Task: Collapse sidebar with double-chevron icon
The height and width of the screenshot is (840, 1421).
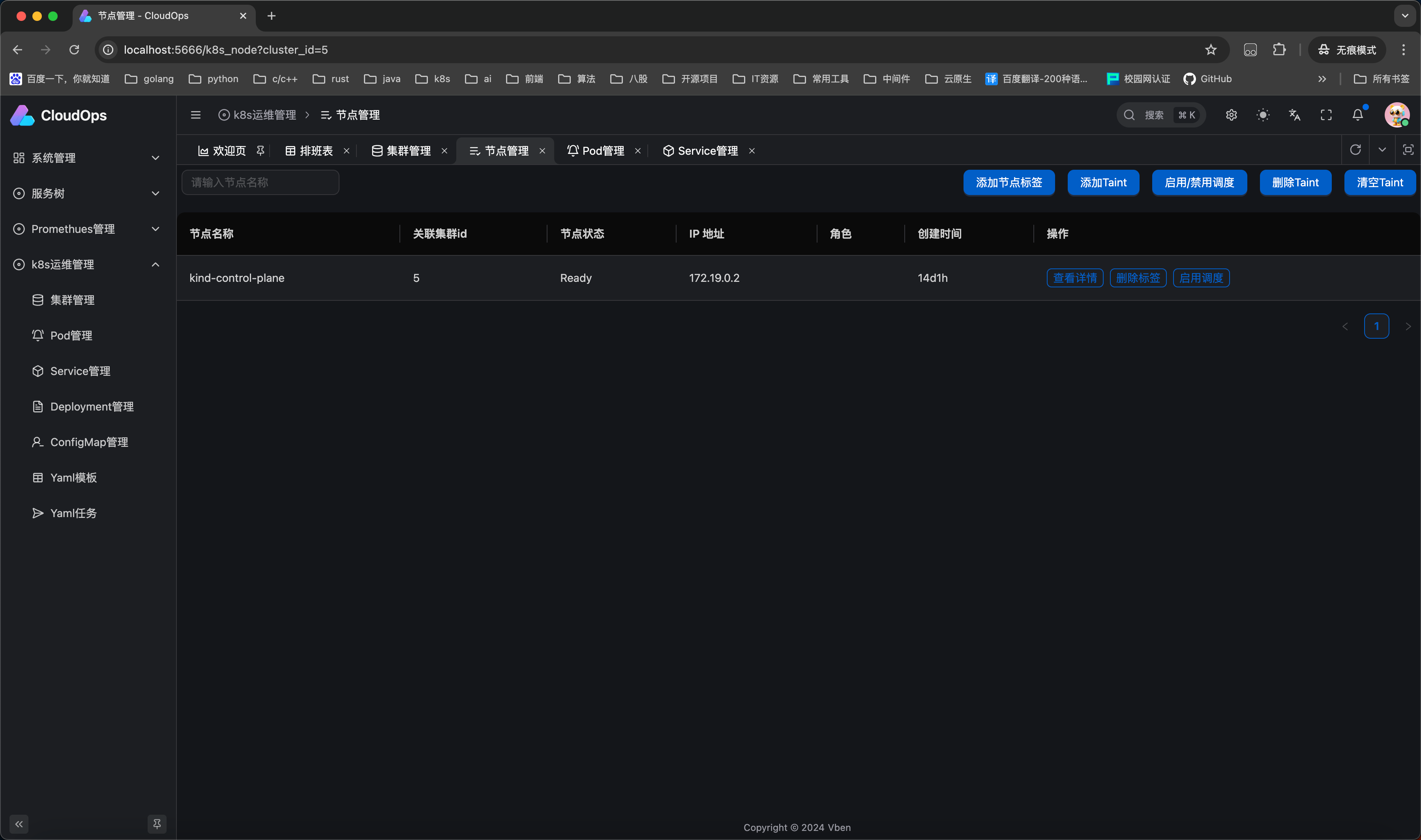Action: coord(19,823)
